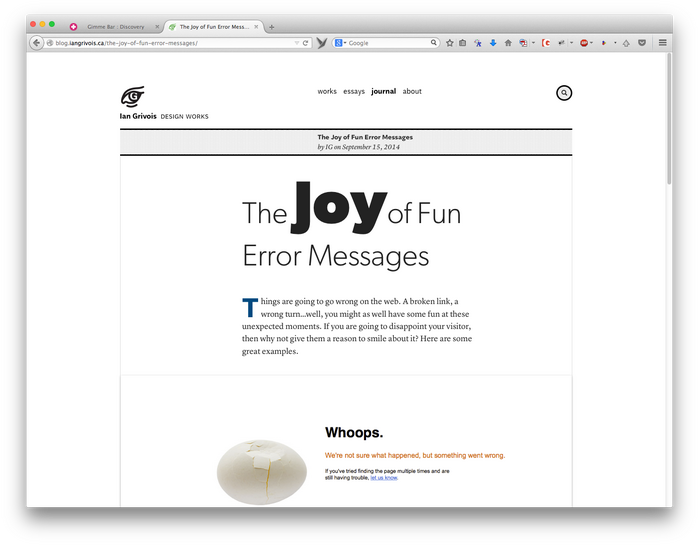Viewport: 699px width, 545px height.
Task: Open the downloads blue arrow icon
Action: [x=493, y=43]
